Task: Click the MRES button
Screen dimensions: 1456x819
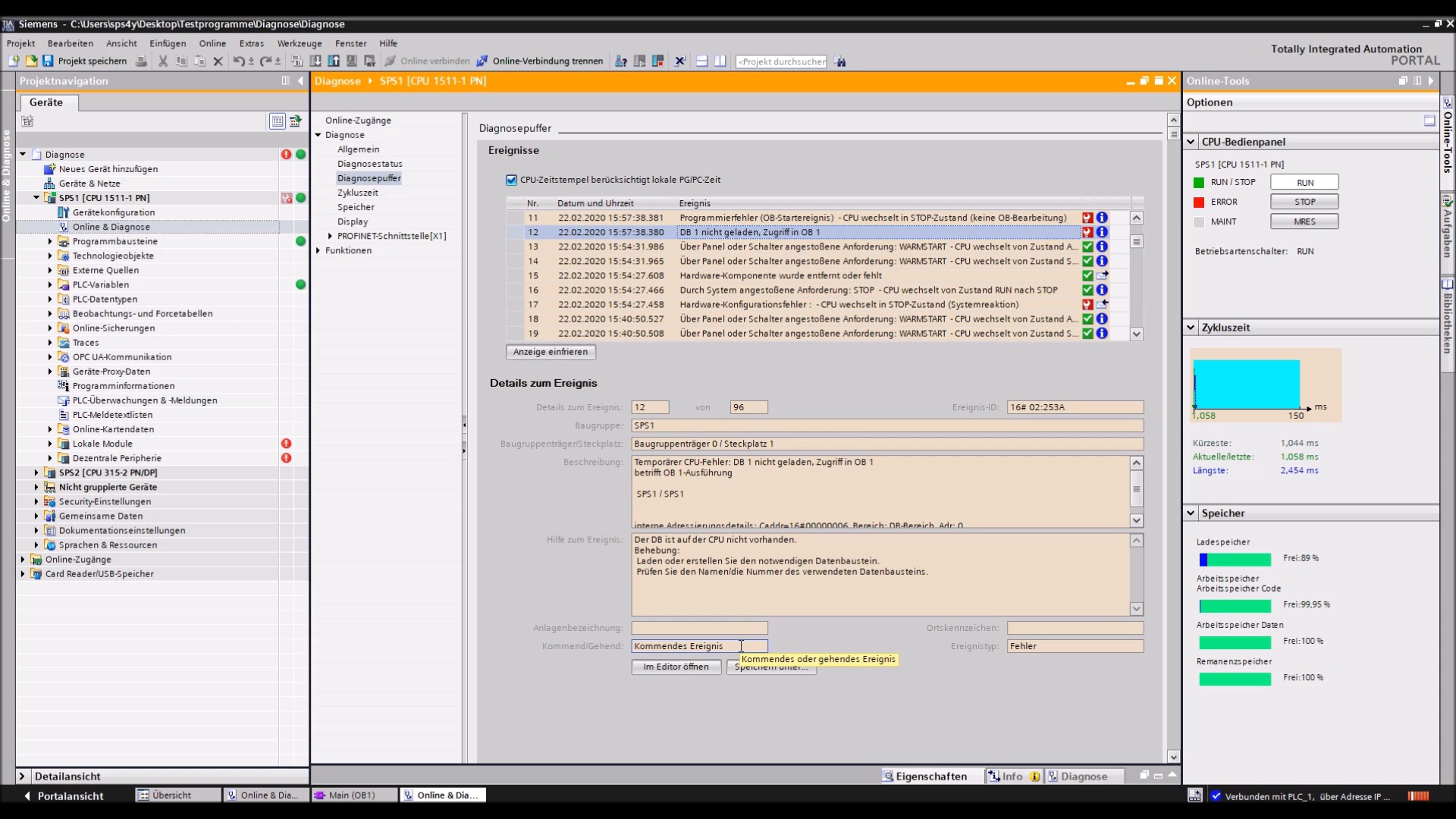Action: tap(1304, 221)
